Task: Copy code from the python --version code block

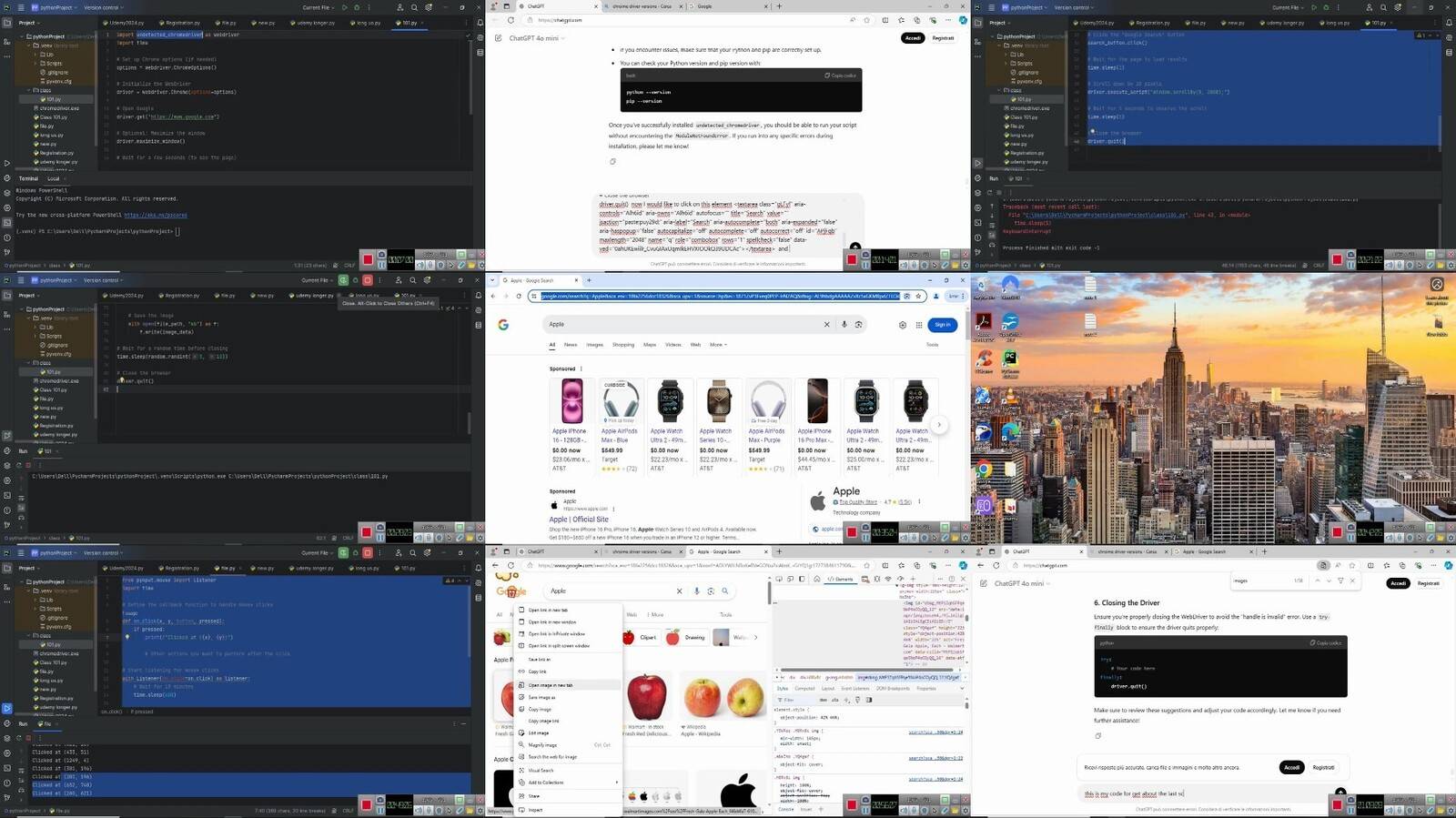Action: coord(840,76)
